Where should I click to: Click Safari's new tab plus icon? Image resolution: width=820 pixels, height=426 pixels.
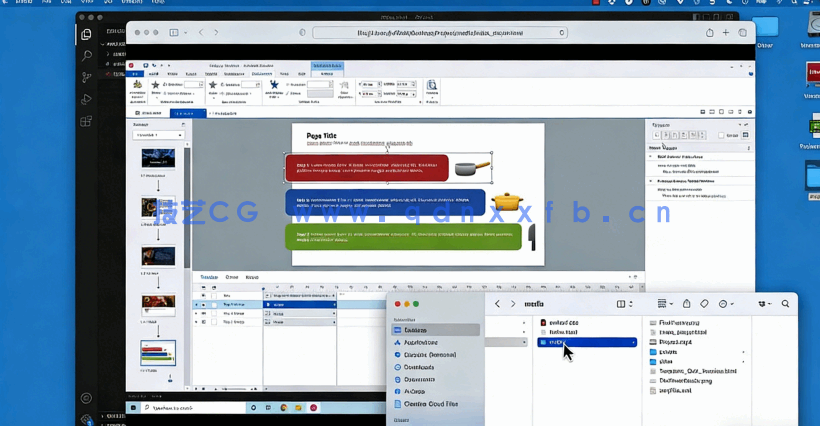point(726,32)
